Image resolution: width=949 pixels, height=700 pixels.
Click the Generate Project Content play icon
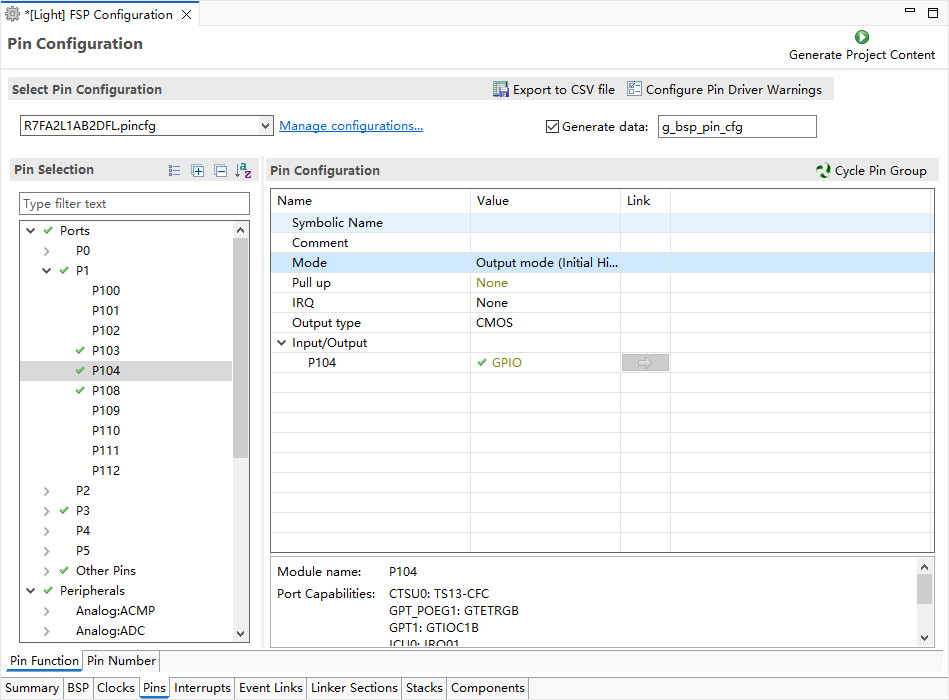pyautogui.click(x=861, y=37)
